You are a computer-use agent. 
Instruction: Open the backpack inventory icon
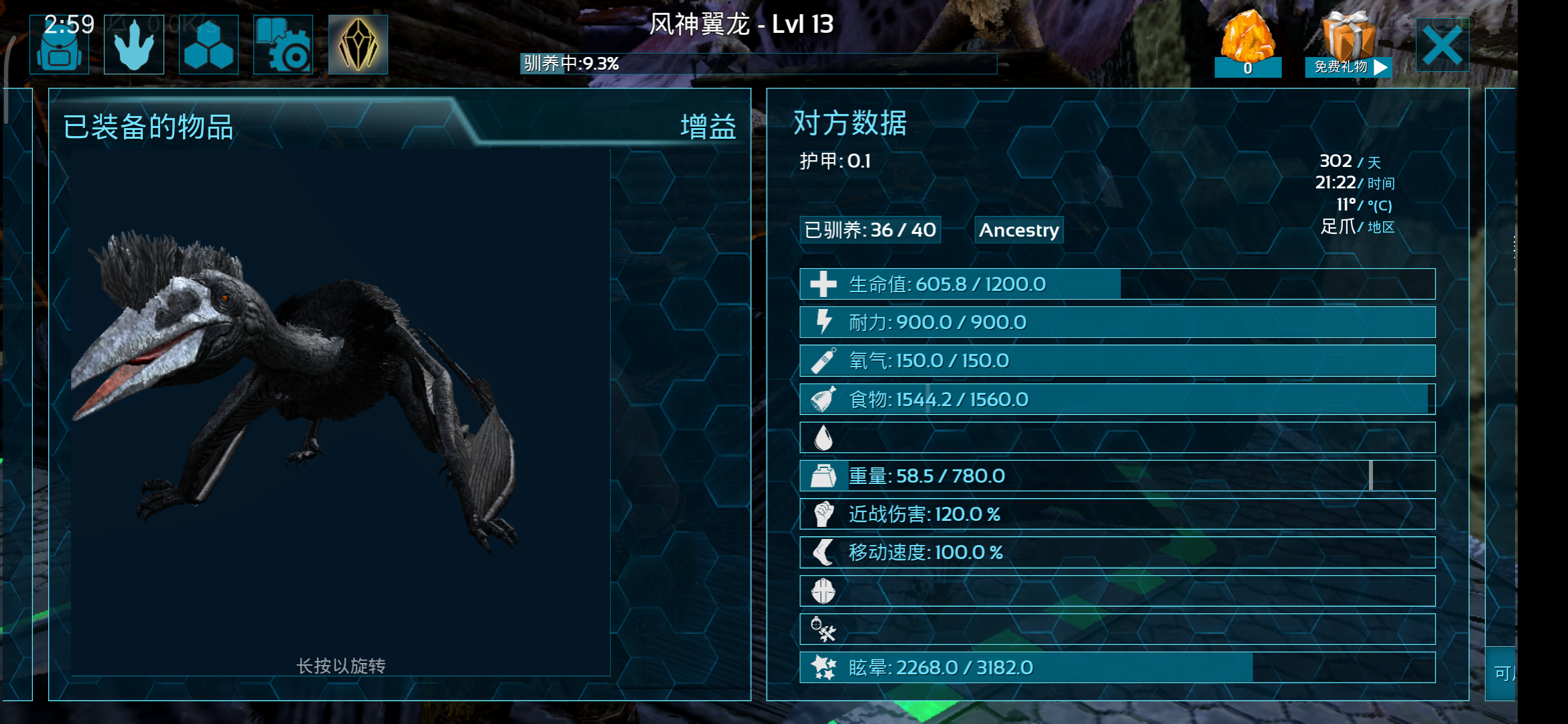[x=60, y=44]
